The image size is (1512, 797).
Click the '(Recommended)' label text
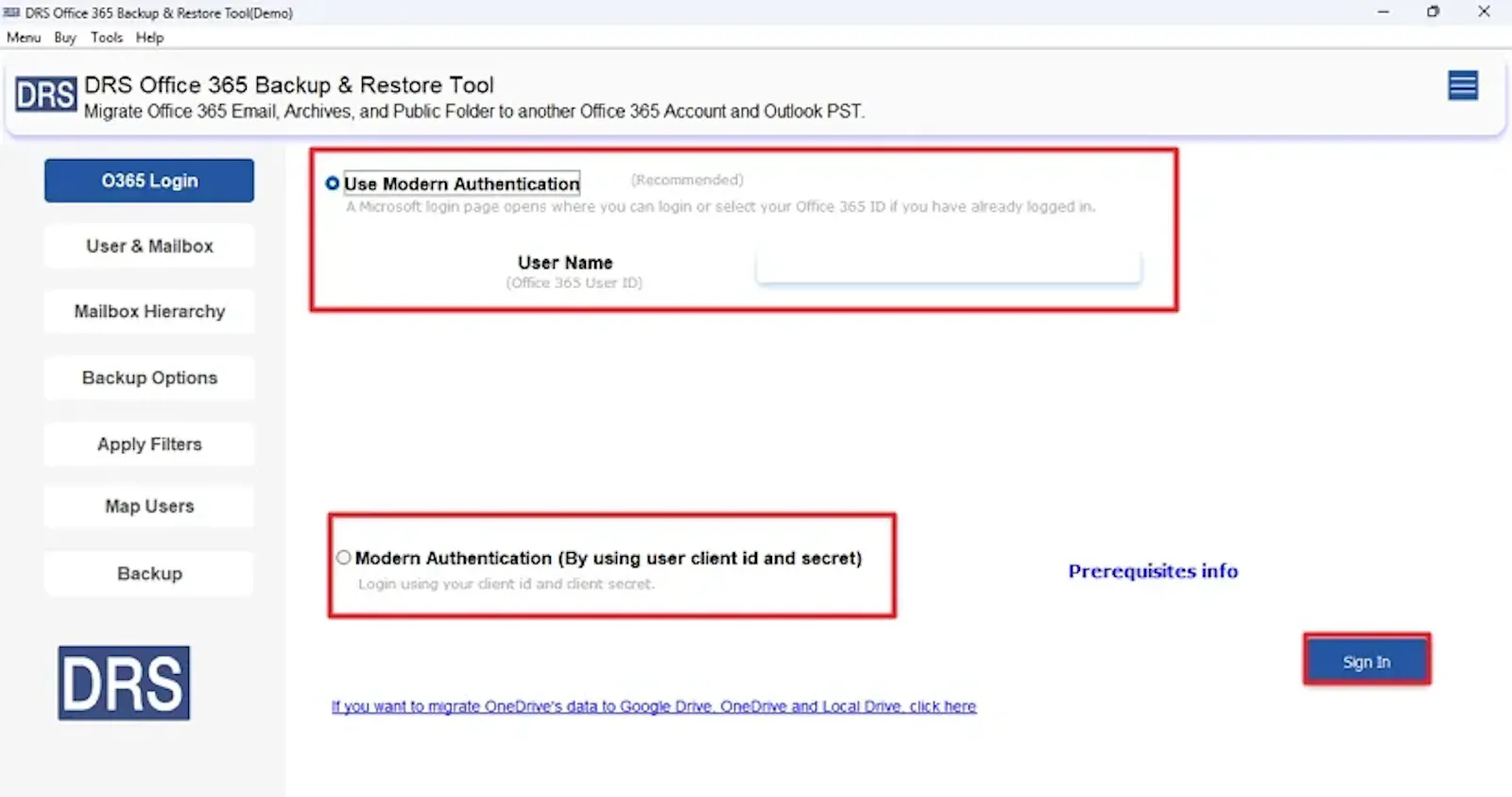pyautogui.click(x=687, y=180)
